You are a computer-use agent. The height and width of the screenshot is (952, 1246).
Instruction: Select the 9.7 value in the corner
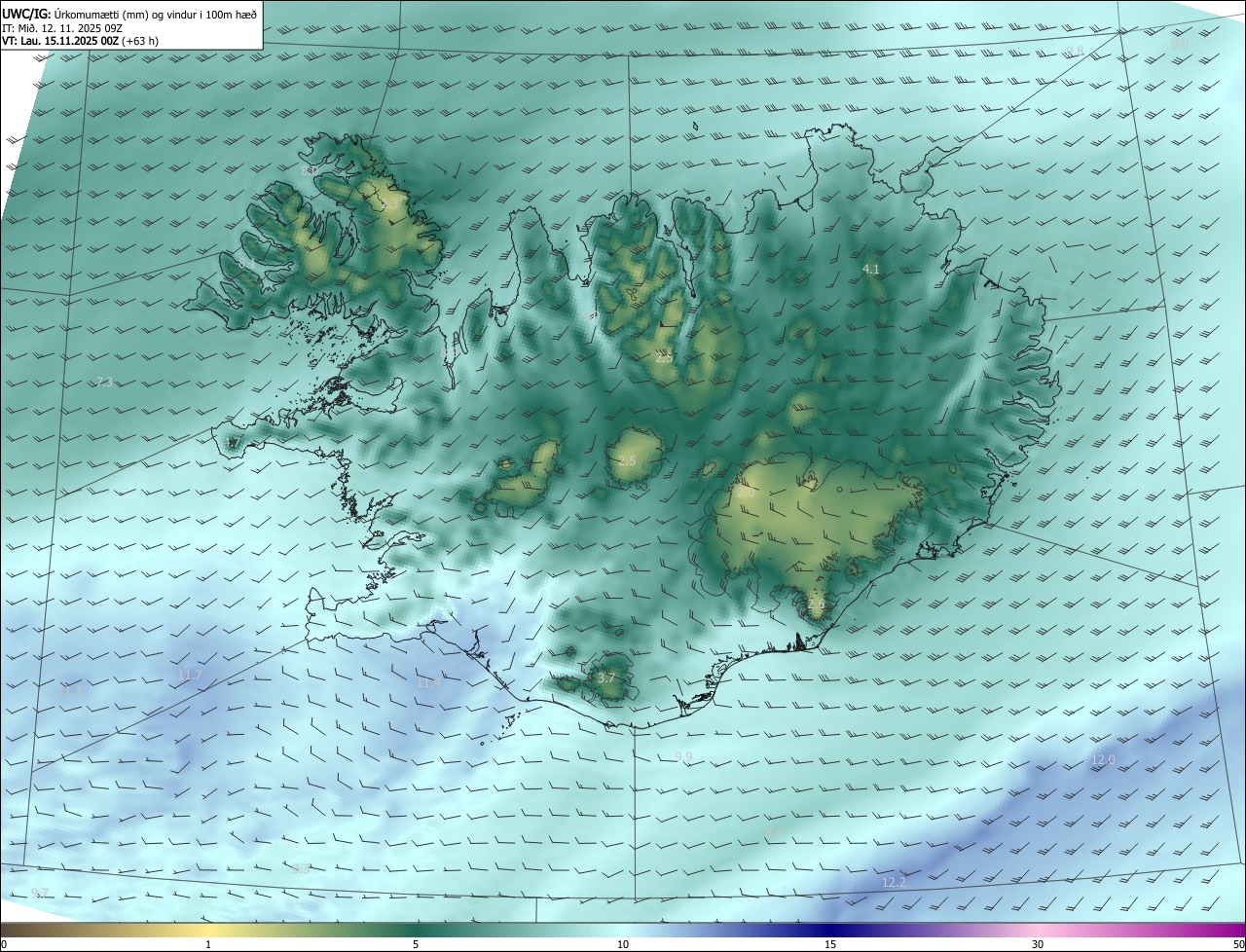point(40,893)
